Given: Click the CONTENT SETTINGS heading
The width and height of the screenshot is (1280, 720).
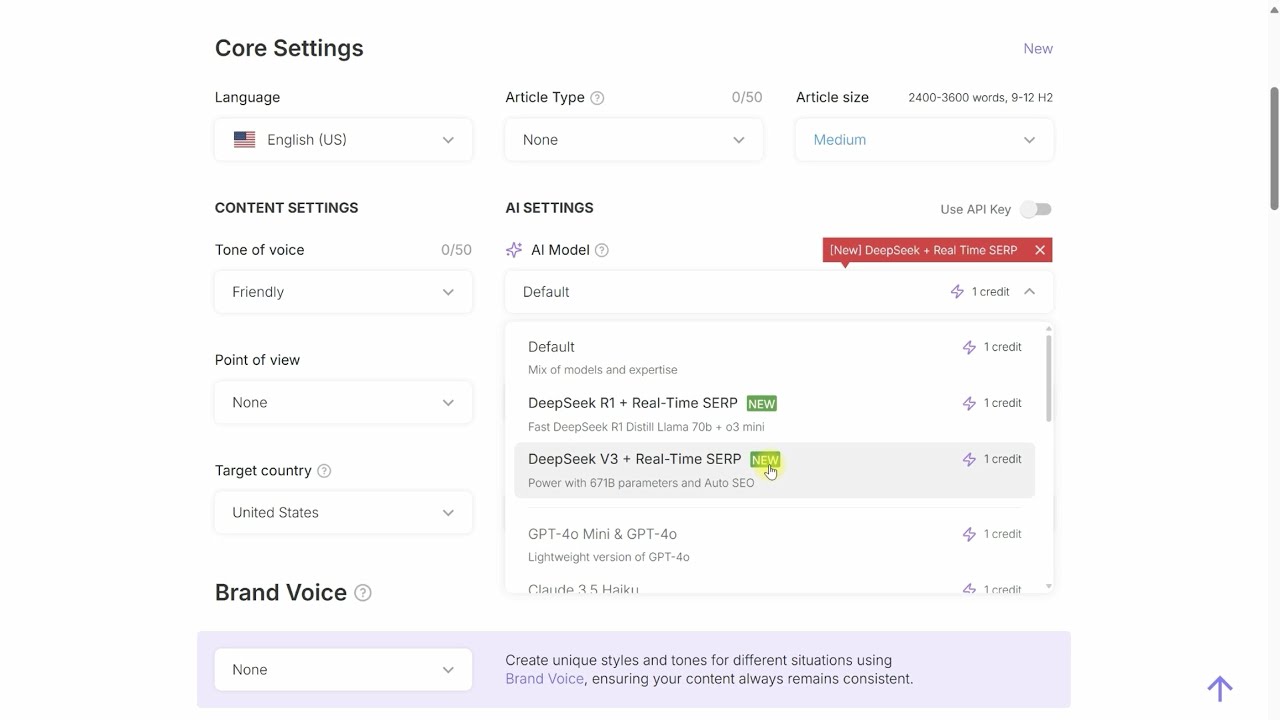Looking at the screenshot, I should click(286, 208).
